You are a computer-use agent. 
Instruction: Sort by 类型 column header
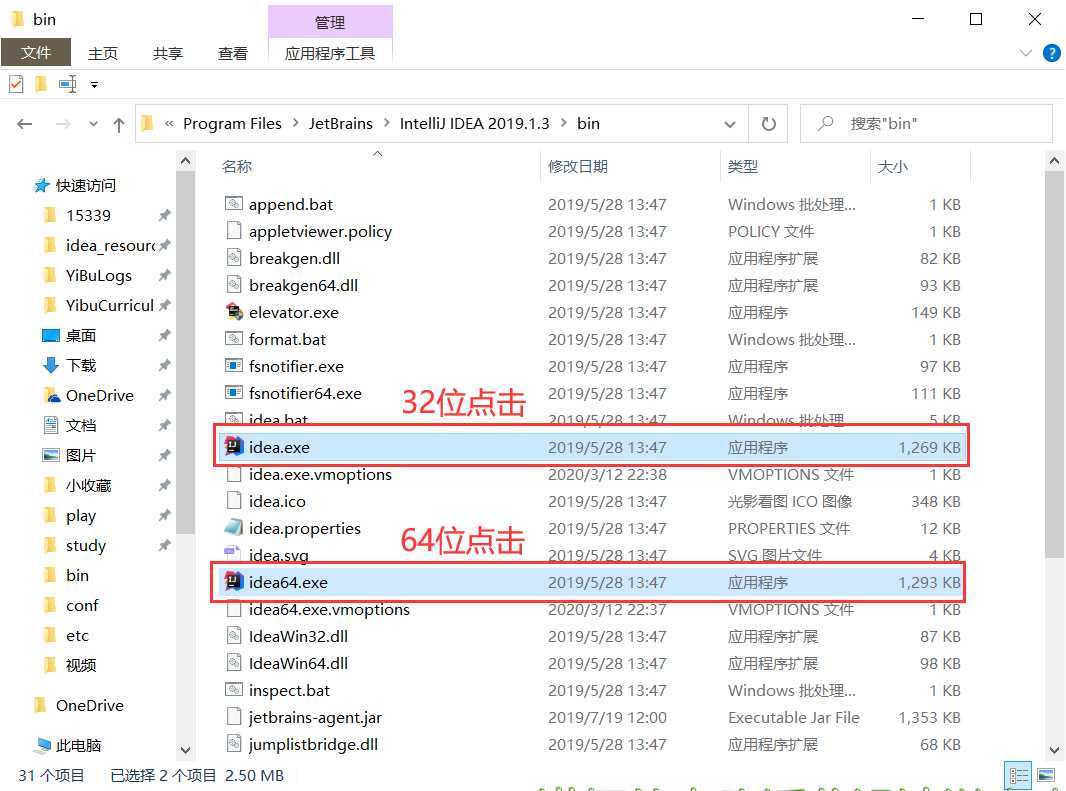(x=742, y=167)
